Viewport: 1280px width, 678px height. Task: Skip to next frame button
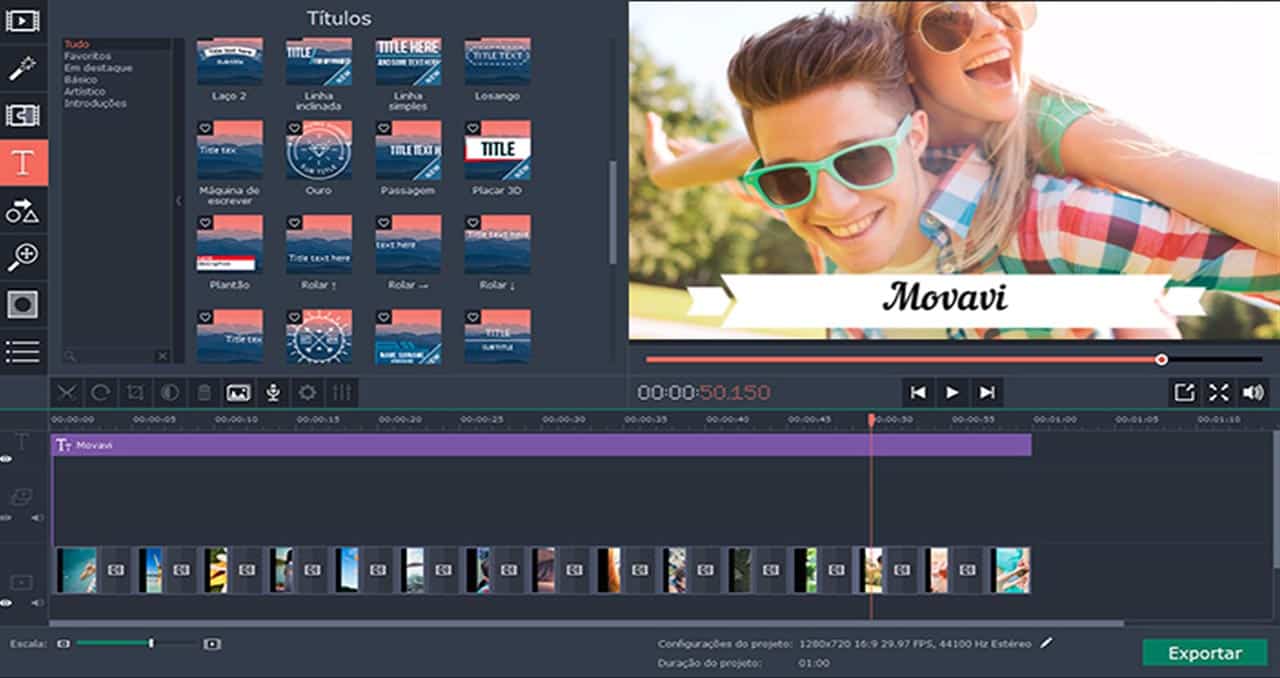[x=987, y=393]
